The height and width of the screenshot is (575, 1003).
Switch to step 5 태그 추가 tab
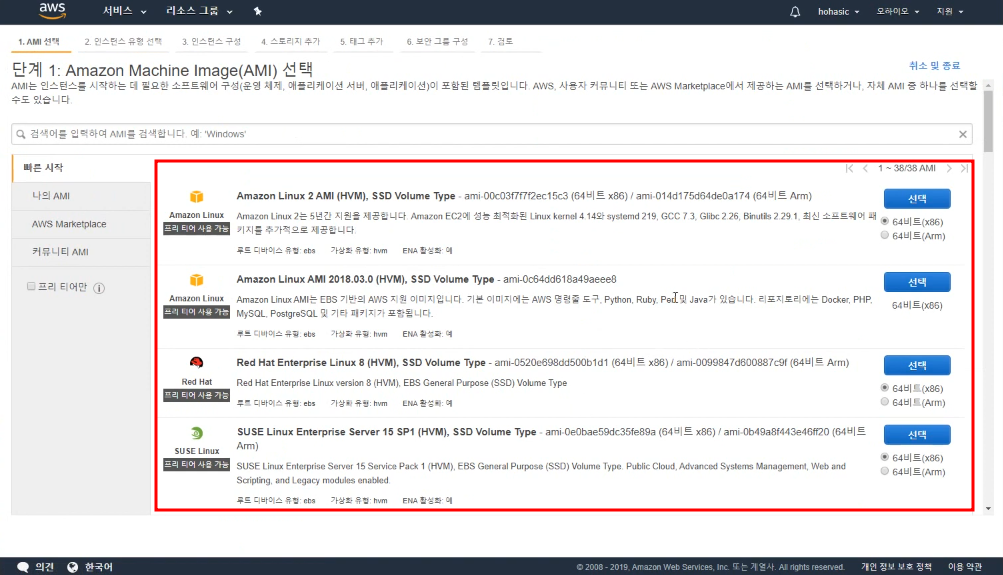click(361, 42)
